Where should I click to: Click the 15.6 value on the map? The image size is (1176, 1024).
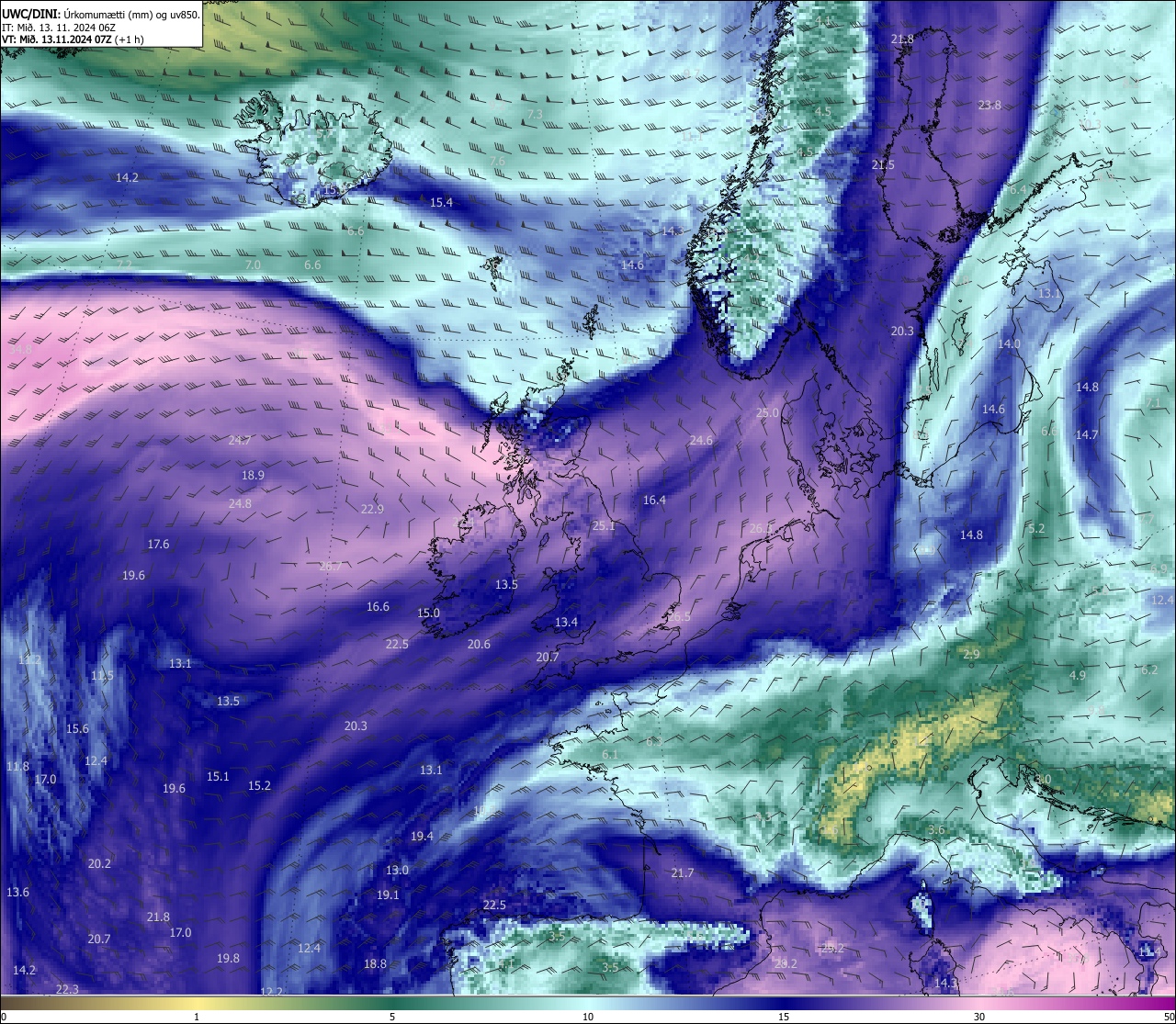pos(77,729)
